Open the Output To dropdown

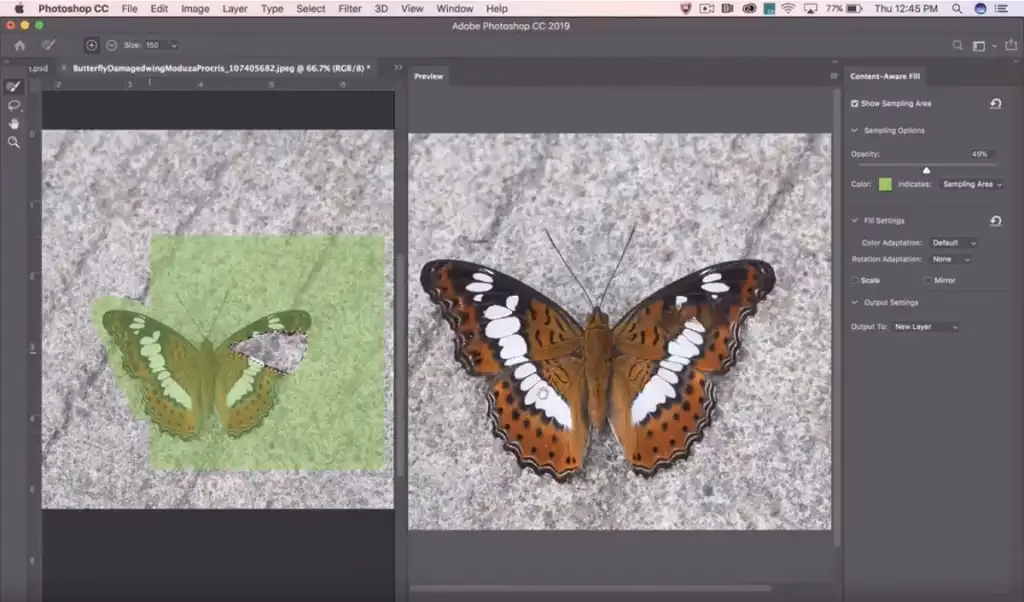[x=924, y=325]
